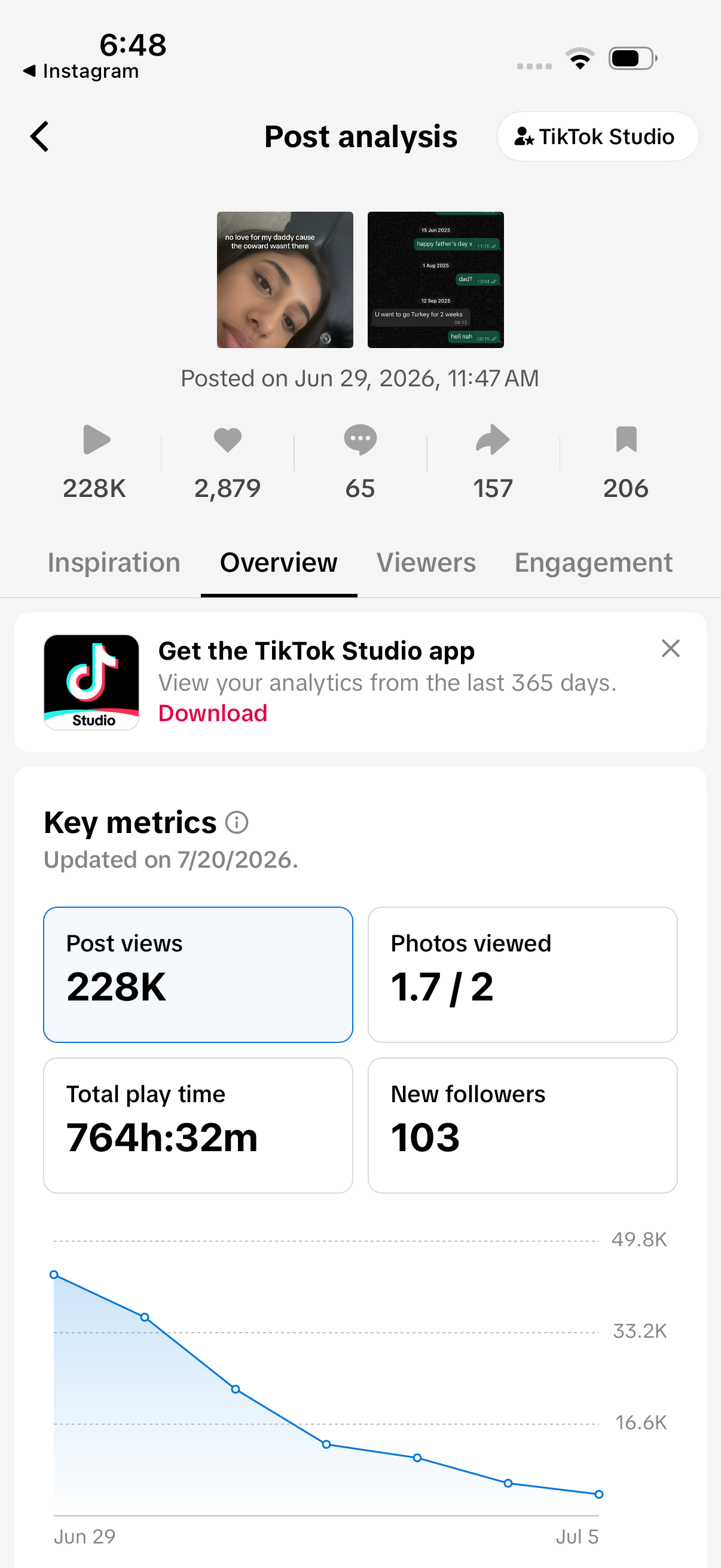This screenshot has width=721, height=1568.
Task: Tap the share arrow icon
Action: pyautogui.click(x=492, y=440)
